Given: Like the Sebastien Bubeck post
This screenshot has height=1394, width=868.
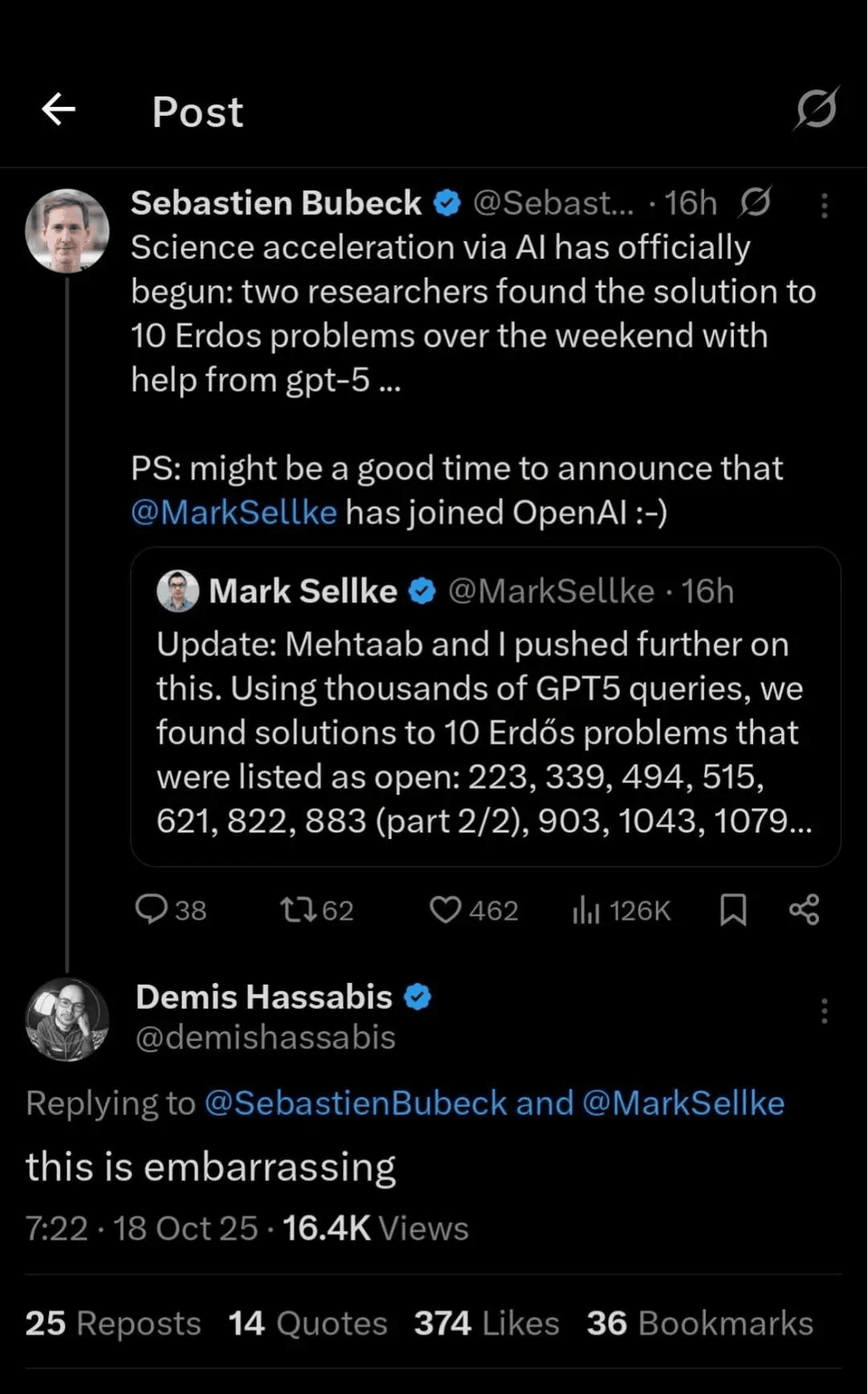Looking at the screenshot, I should pos(445,910).
